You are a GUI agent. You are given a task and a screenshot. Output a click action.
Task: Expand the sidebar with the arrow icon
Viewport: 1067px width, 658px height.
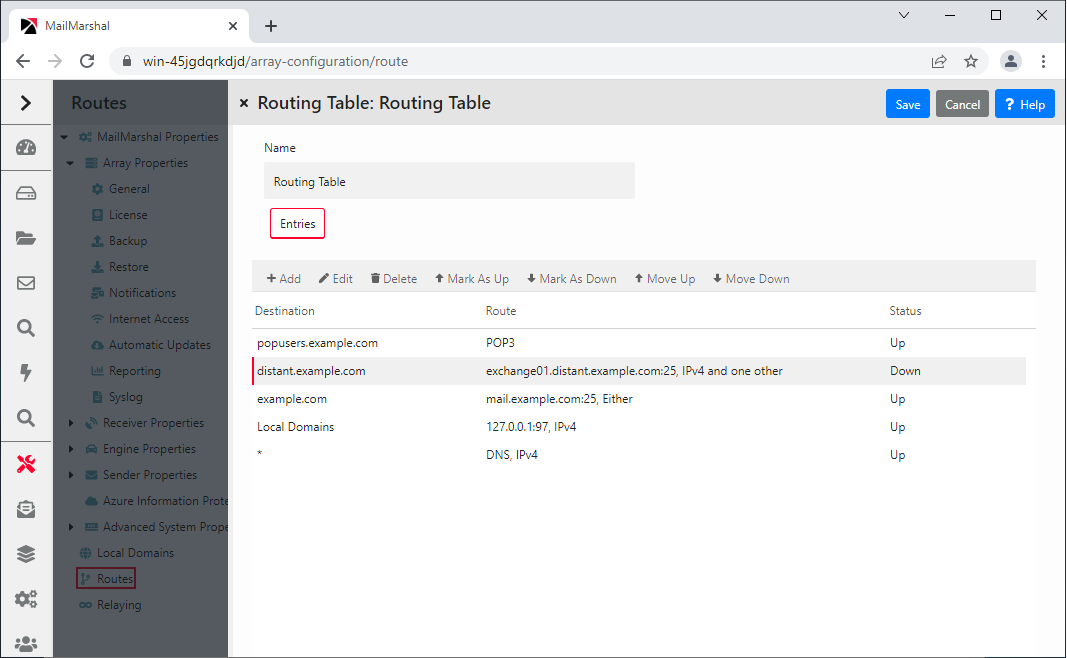26,102
